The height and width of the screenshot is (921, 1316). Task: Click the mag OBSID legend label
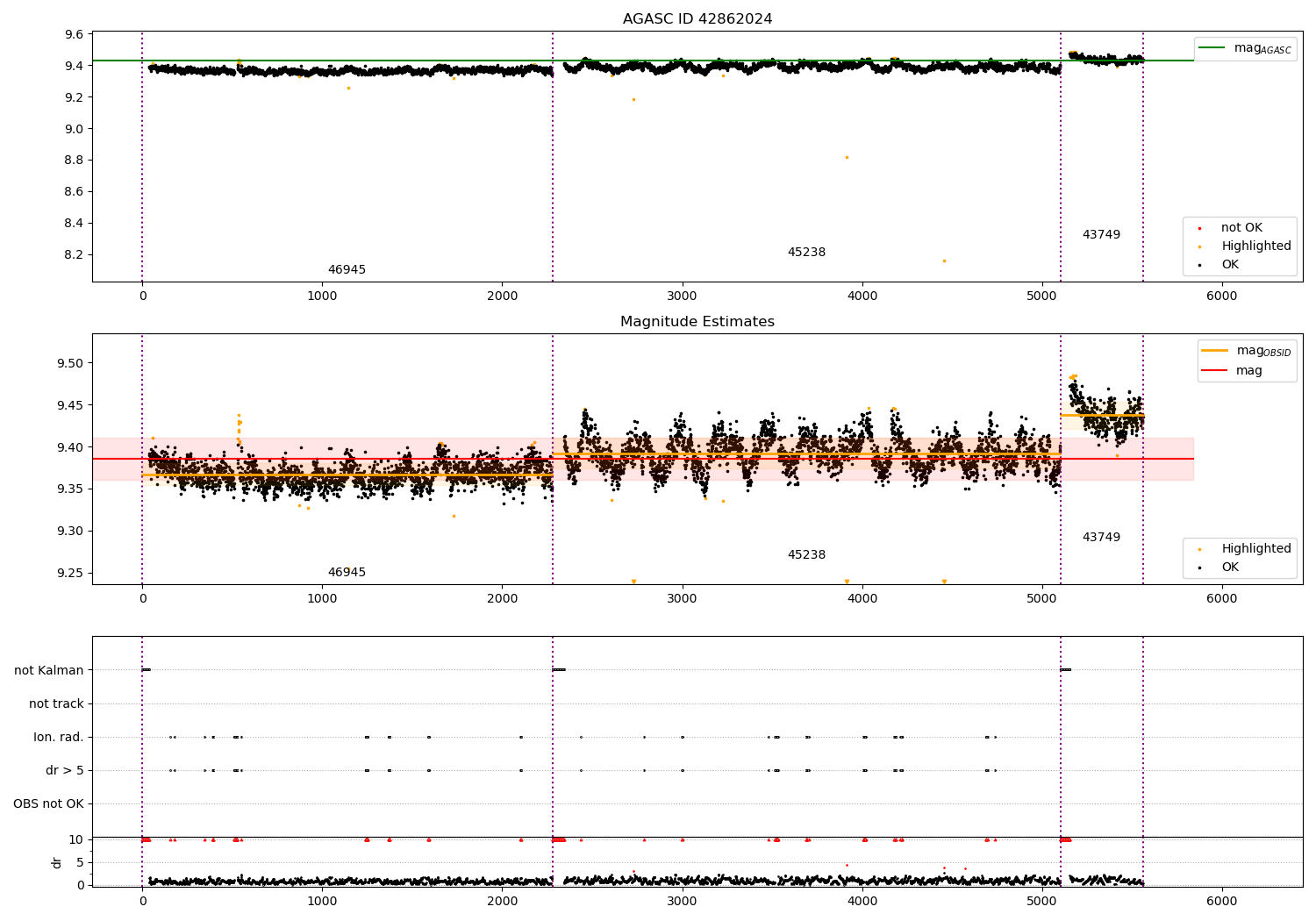pyautogui.click(x=1263, y=351)
